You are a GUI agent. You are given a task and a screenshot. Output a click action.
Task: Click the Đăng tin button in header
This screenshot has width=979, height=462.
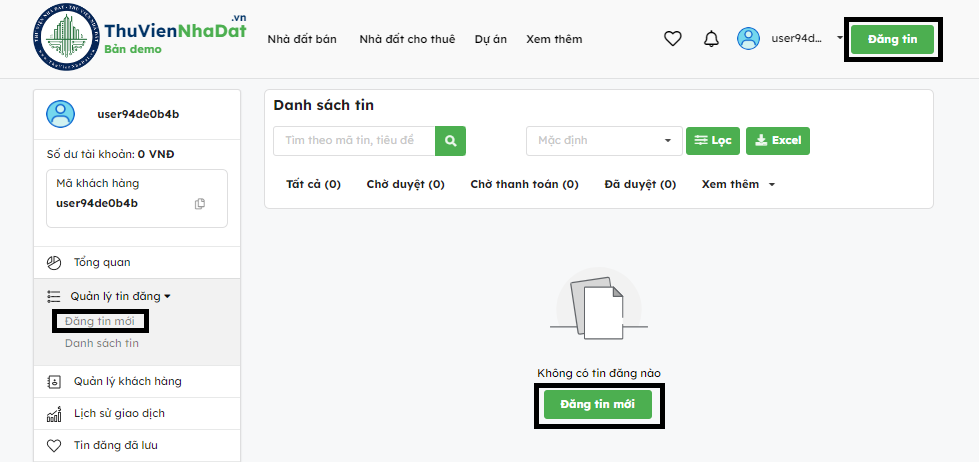click(x=892, y=39)
